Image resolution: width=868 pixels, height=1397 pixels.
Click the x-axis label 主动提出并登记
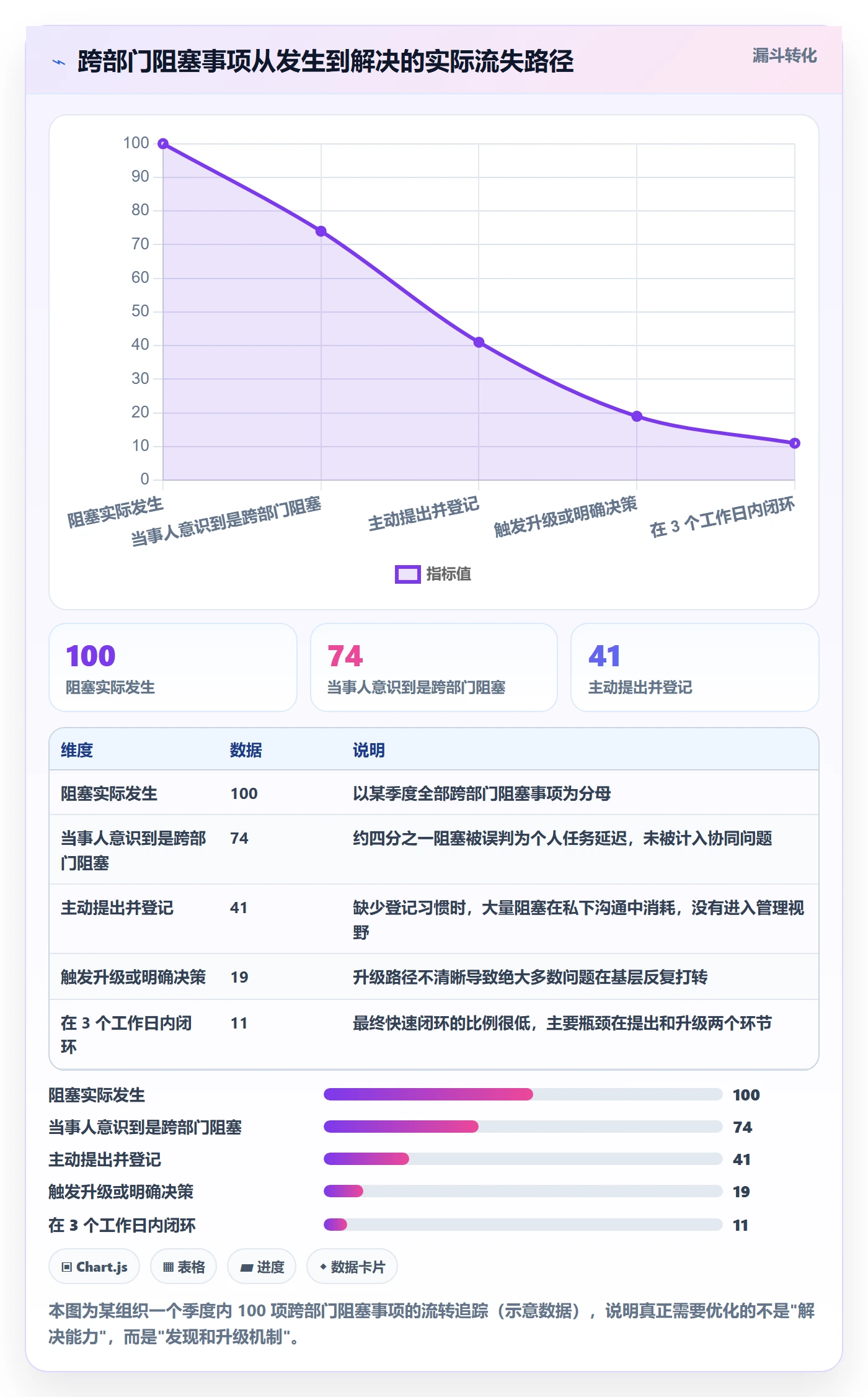tap(424, 515)
